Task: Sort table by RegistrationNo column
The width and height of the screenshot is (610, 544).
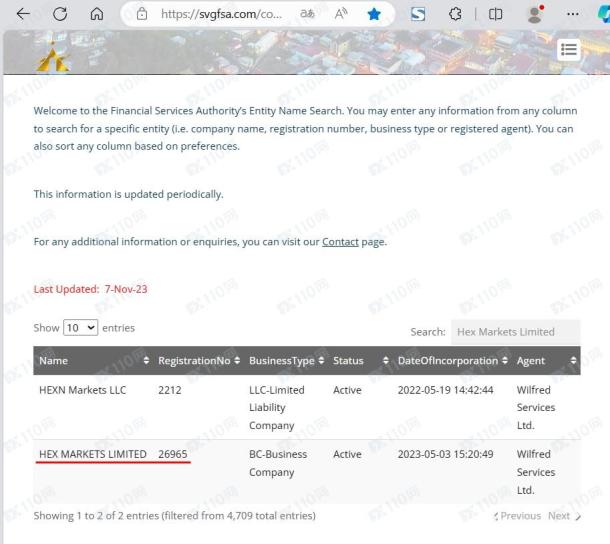Action: coord(198,361)
